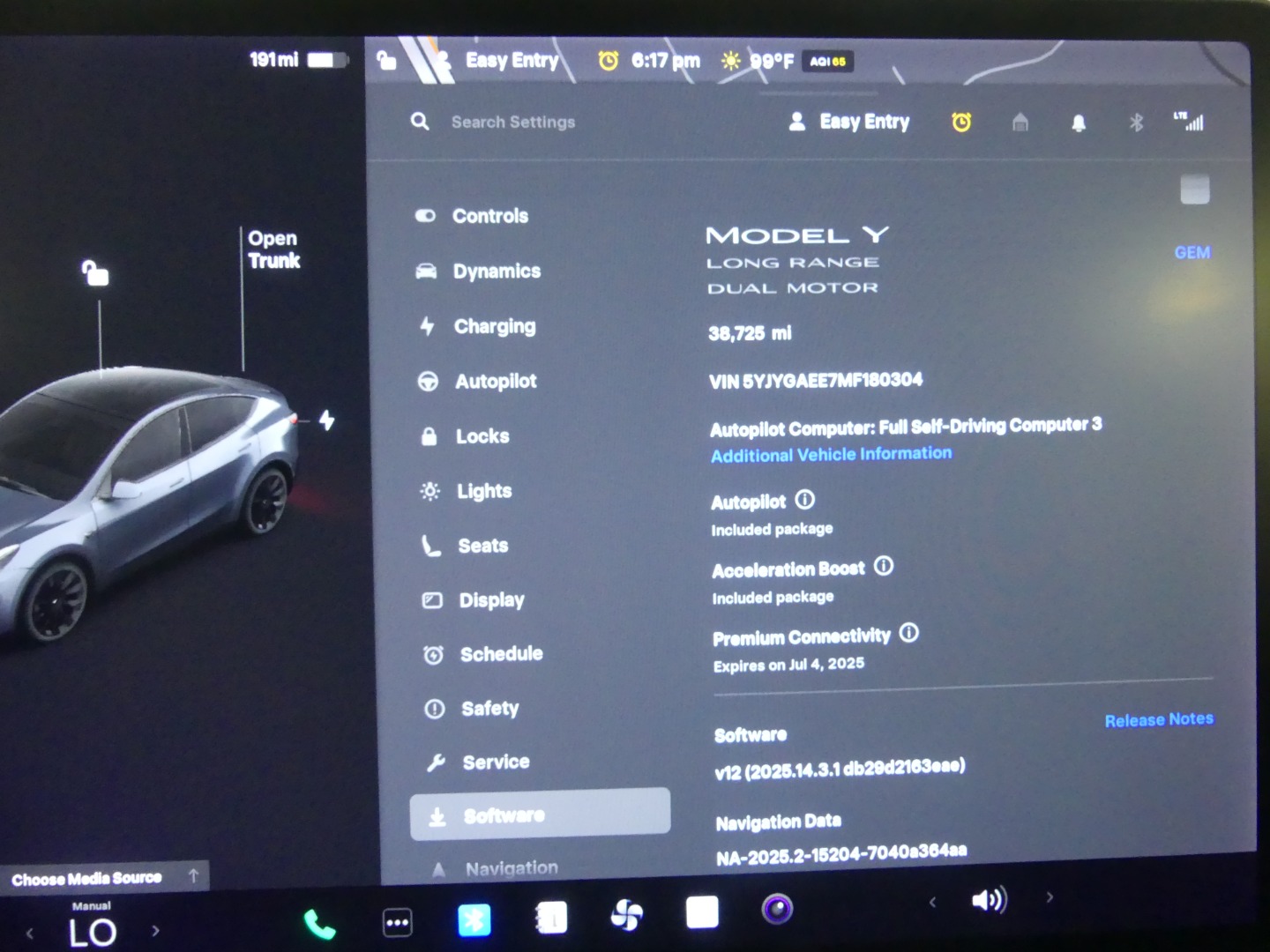This screenshot has width=1270, height=952.
Task: View the software Release Notes
Action: pos(1158,720)
